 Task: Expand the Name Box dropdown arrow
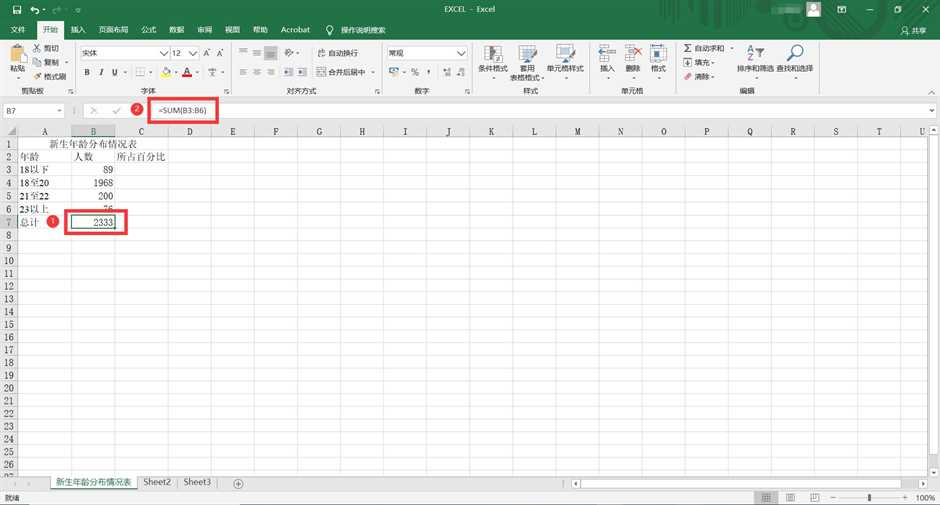(x=60, y=110)
